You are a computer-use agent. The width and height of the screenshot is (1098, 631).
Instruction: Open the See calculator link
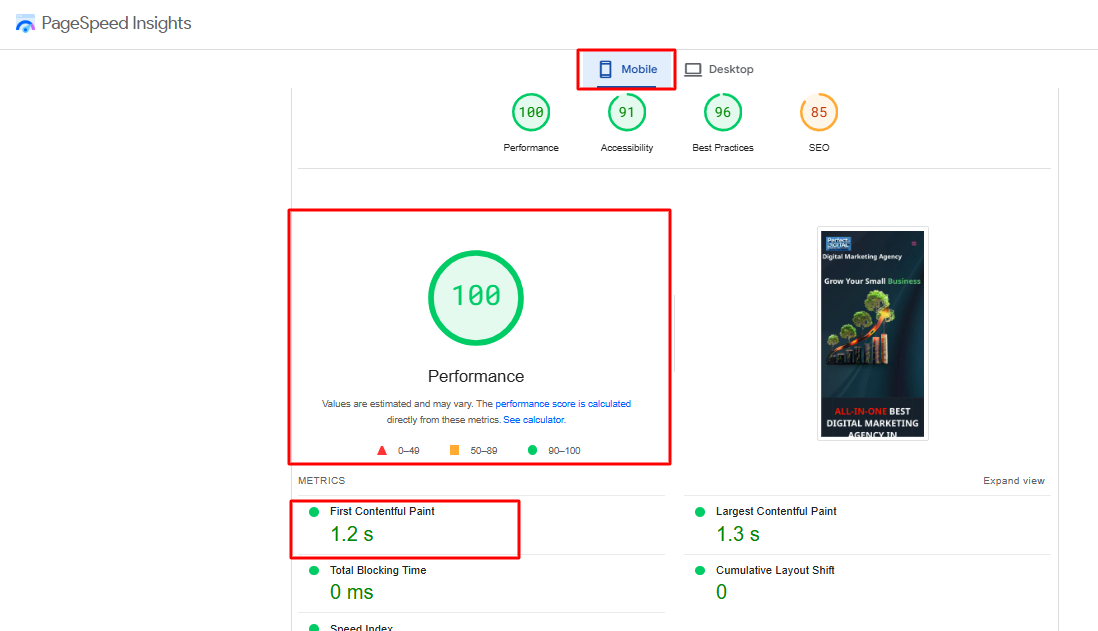(x=533, y=419)
